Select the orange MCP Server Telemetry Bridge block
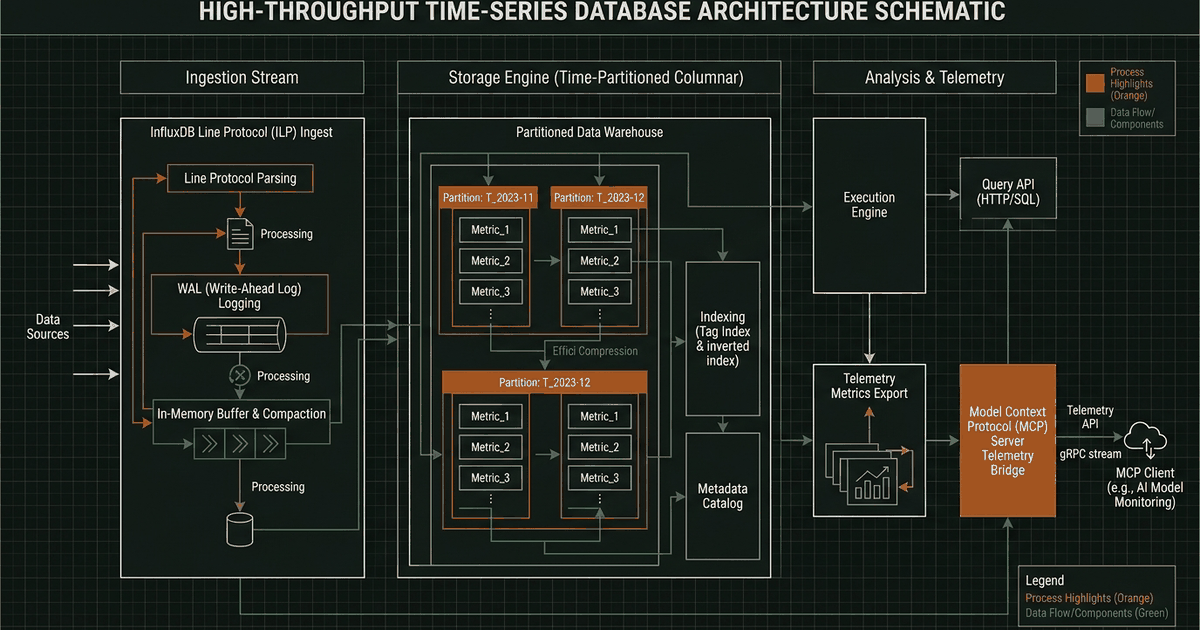This screenshot has width=1200, height=630. tap(1008, 441)
